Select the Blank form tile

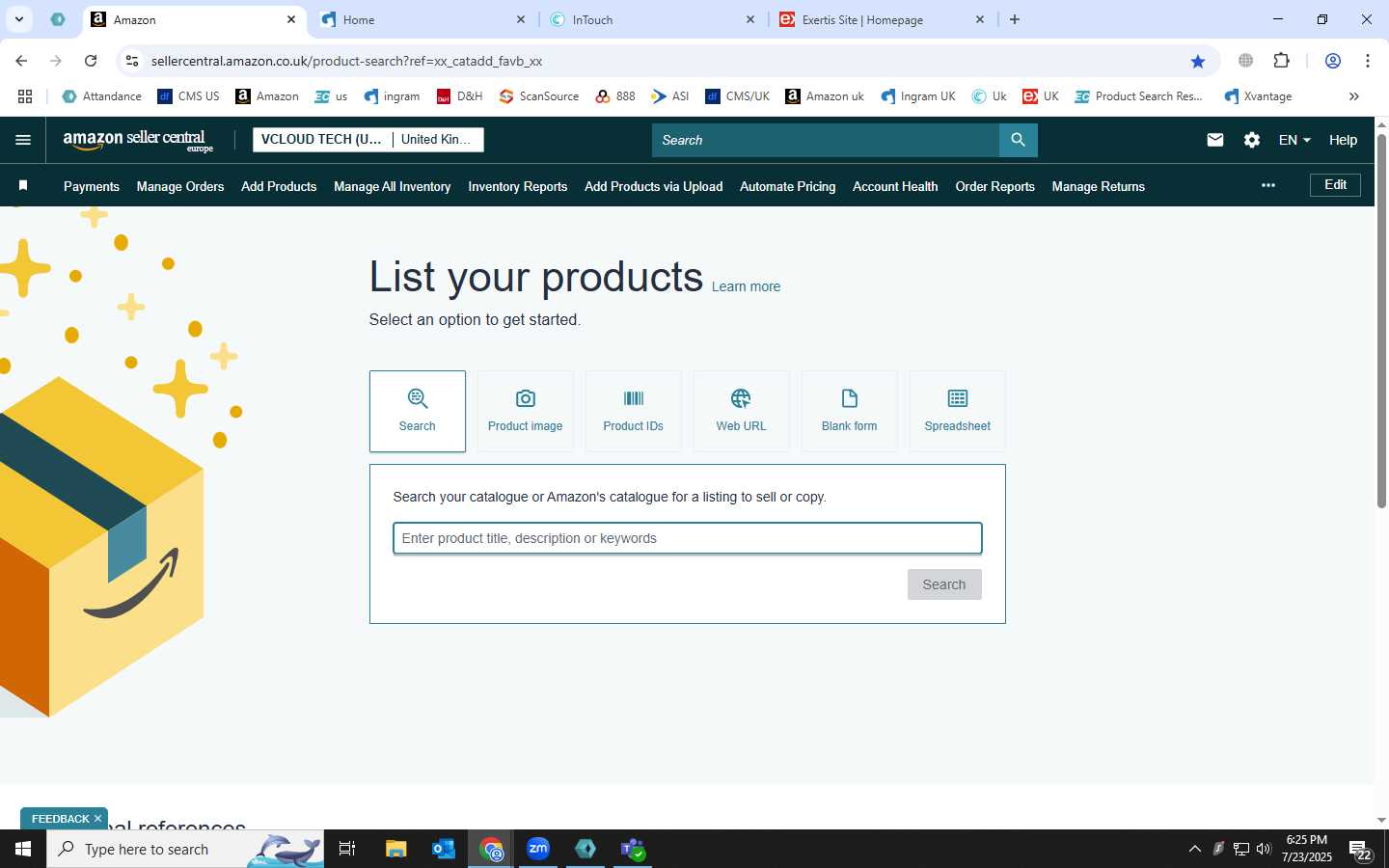850,411
